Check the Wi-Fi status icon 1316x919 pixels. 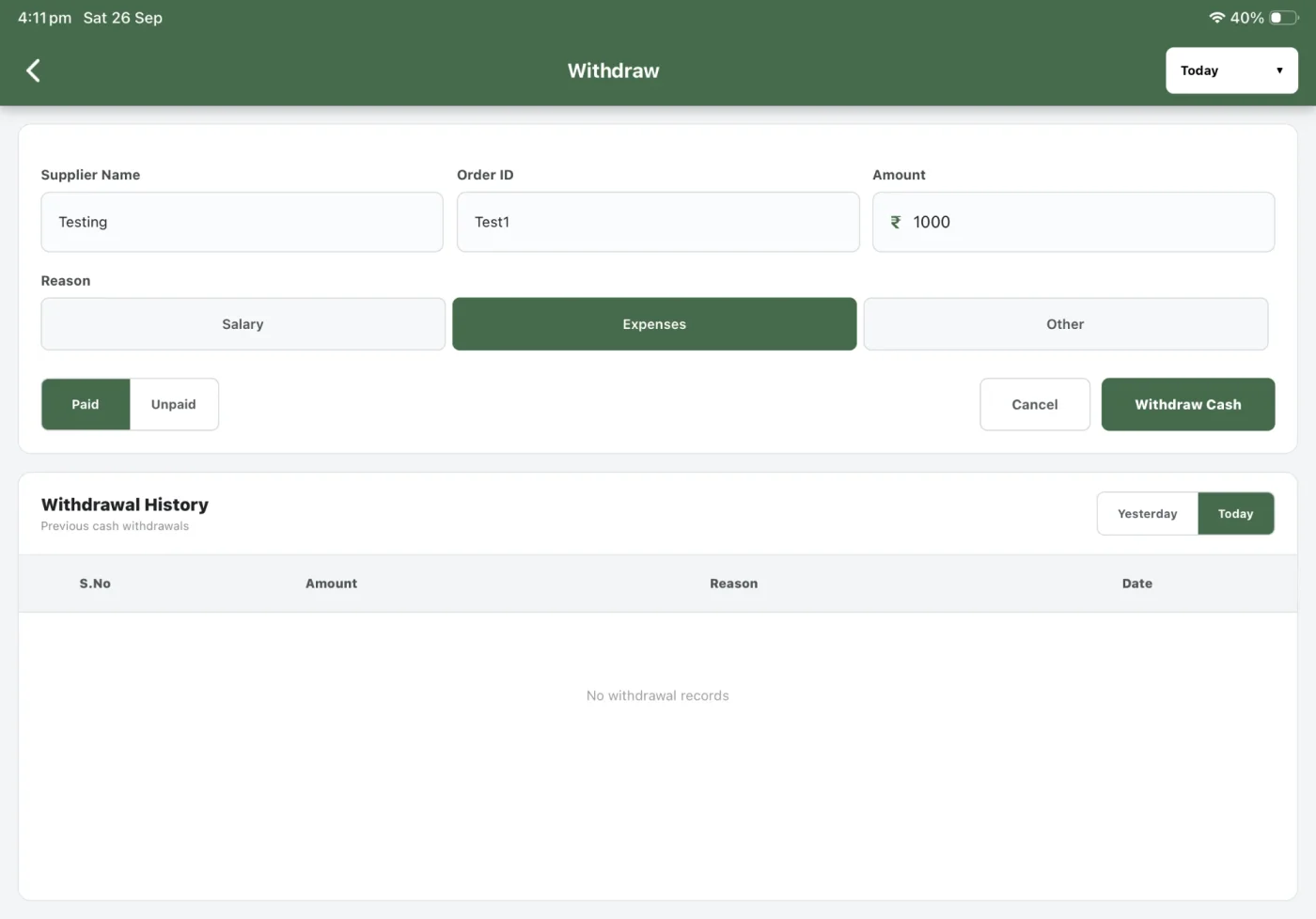coord(1217,18)
